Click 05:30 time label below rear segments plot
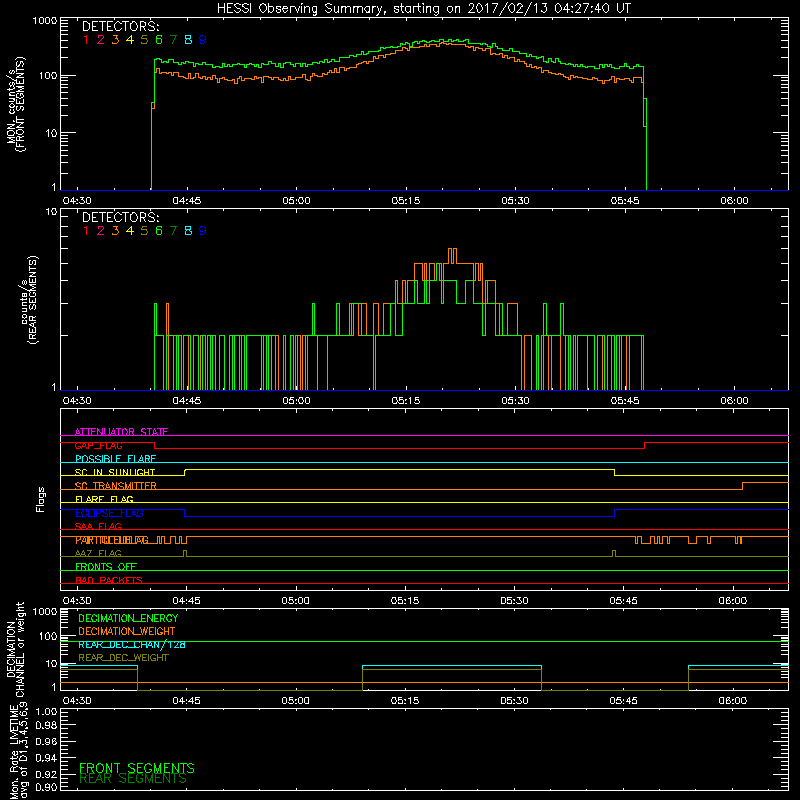This screenshot has width=800, height=800. tap(515, 401)
